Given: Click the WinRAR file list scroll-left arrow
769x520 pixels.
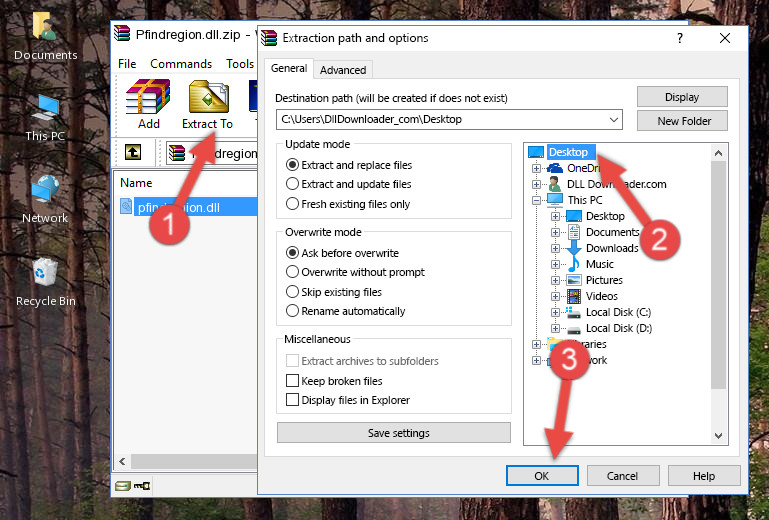Looking at the screenshot, I should 122,461.
